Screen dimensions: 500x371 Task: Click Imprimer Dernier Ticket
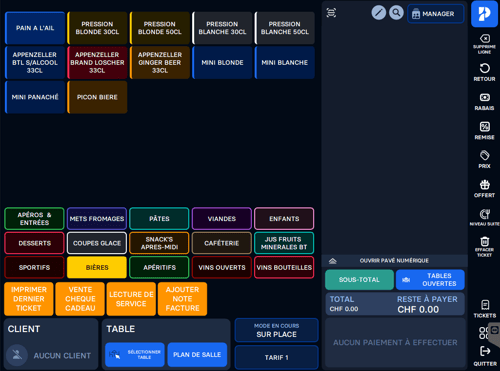29,299
